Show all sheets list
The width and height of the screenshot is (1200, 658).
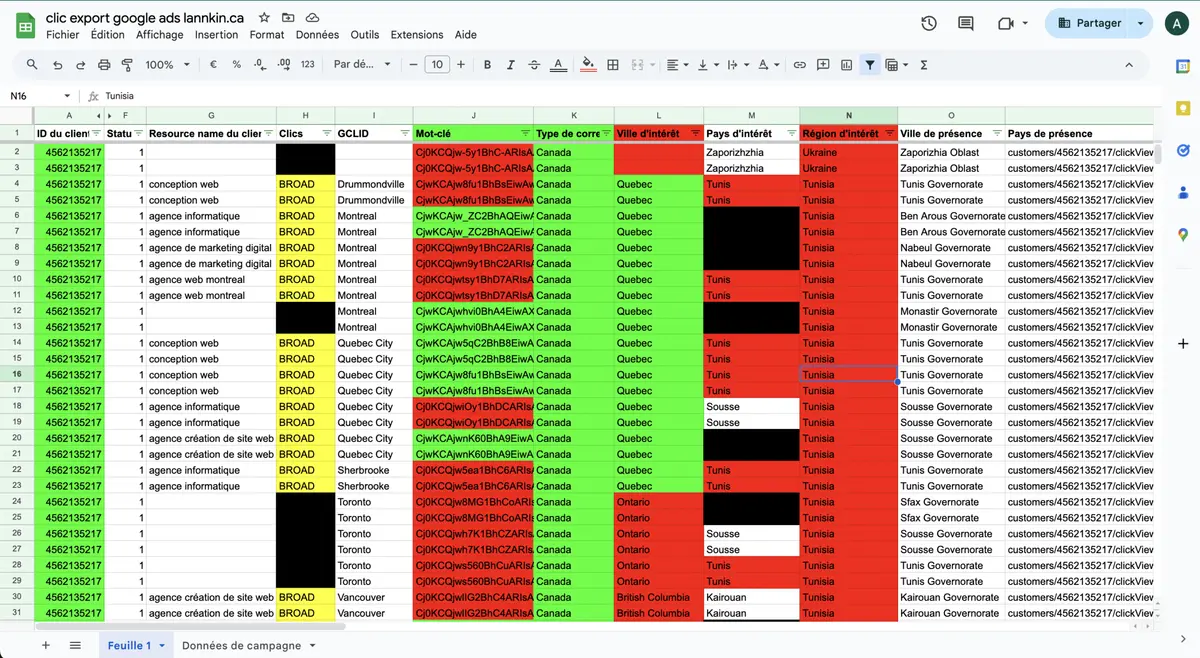pyautogui.click(x=75, y=646)
